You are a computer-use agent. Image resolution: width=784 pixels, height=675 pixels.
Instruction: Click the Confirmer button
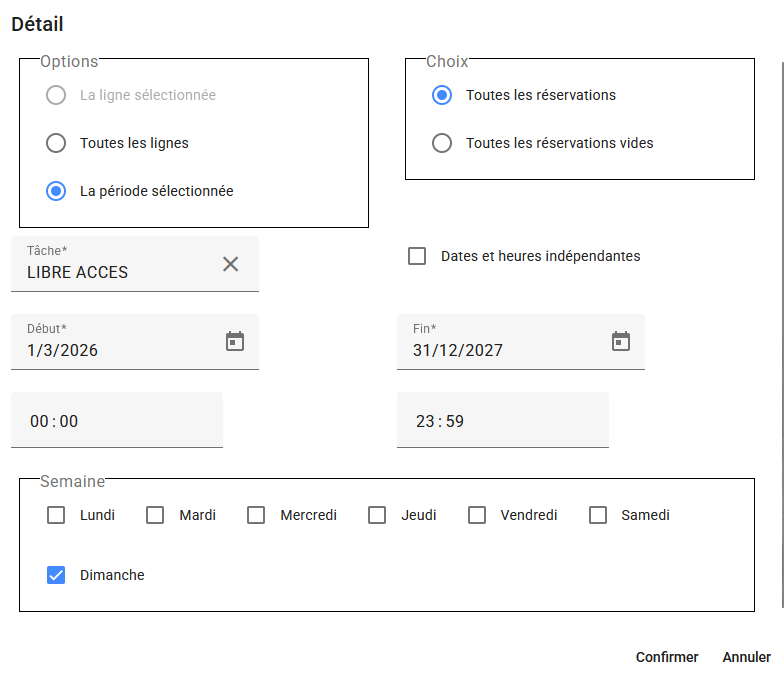(x=667, y=657)
